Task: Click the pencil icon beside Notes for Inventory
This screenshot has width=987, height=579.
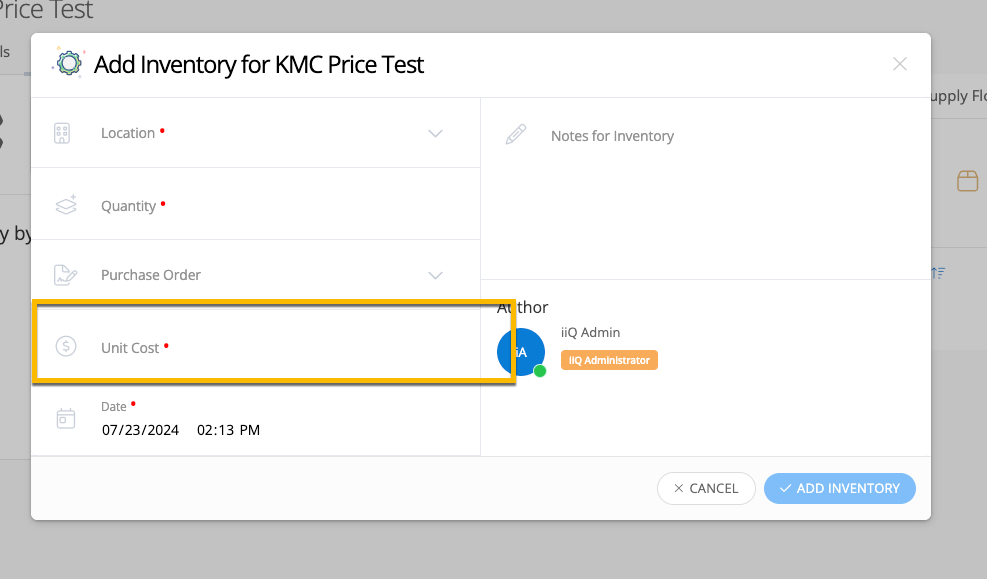Action: coord(516,135)
